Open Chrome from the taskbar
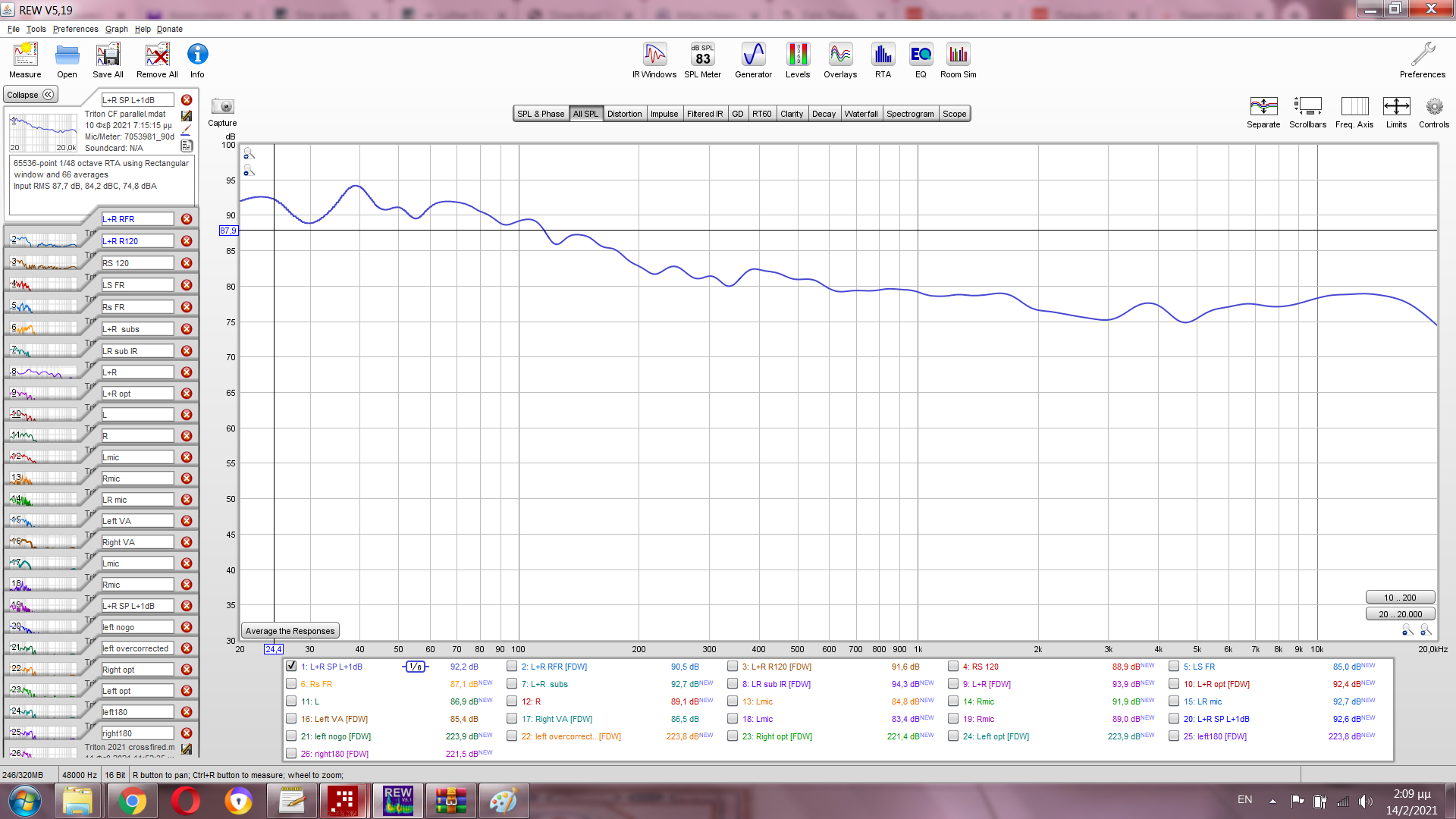This screenshot has width=1456, height=819. (x=132, y=801)
